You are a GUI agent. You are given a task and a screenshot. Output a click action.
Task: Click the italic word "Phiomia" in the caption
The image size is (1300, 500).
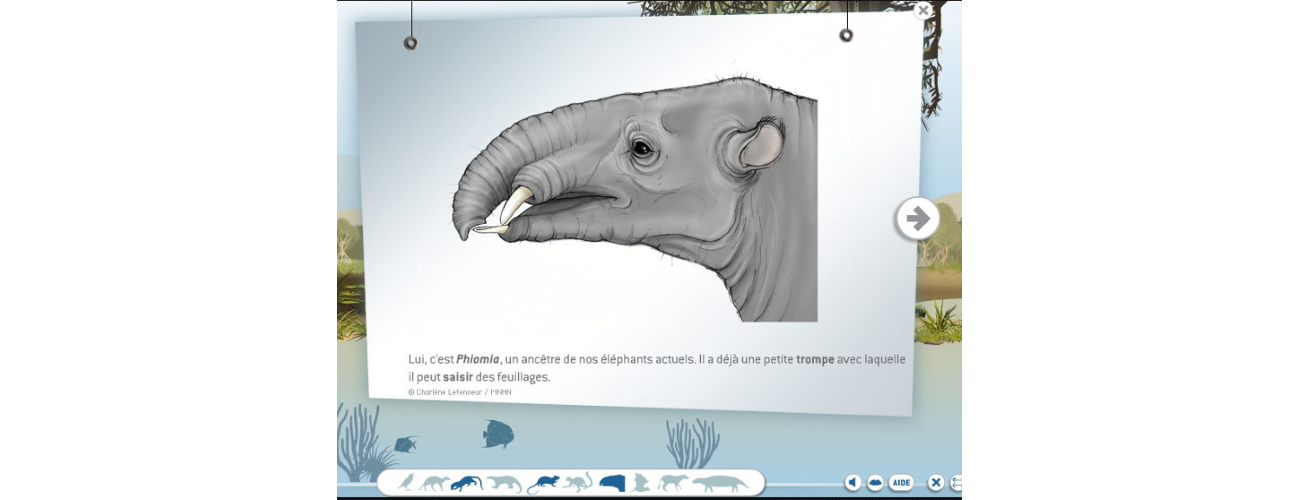point(478,359)
